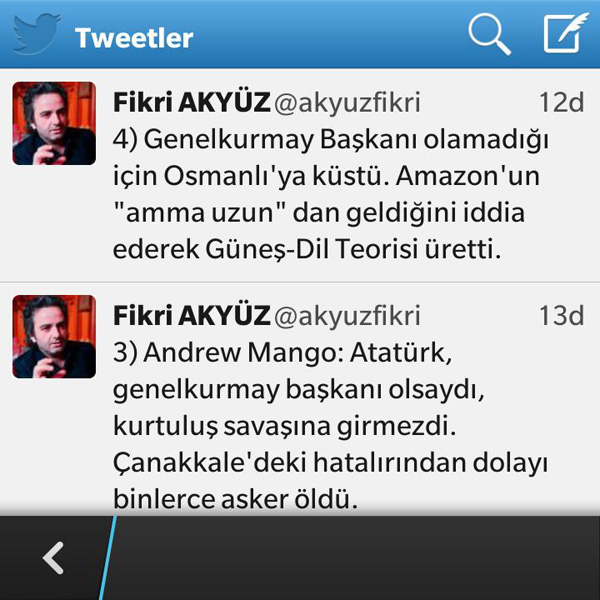Click the blue diagonal divider in bottom bar

point(108,558)
